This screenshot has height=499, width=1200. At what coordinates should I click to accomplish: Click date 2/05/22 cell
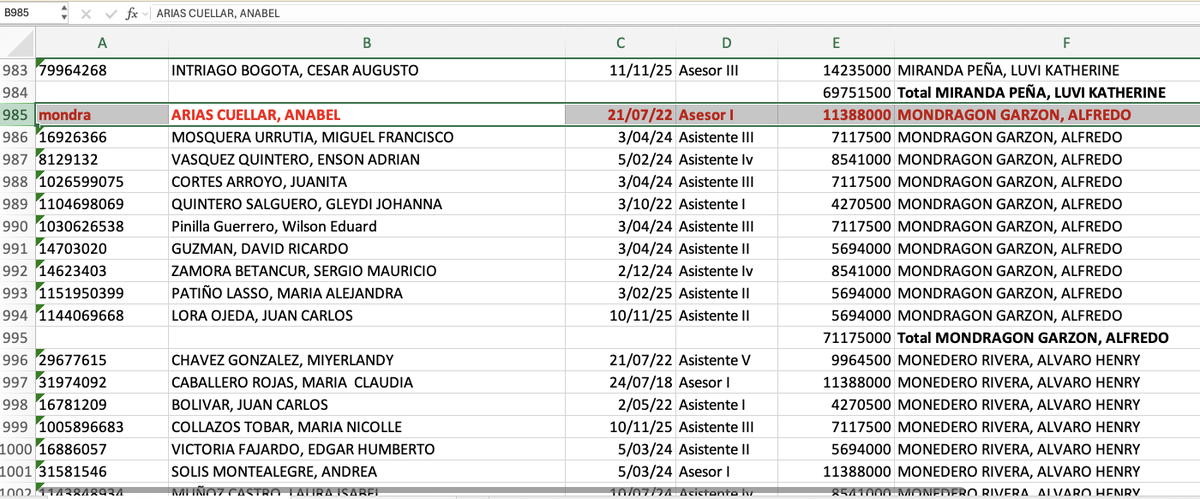click(620, 404)
